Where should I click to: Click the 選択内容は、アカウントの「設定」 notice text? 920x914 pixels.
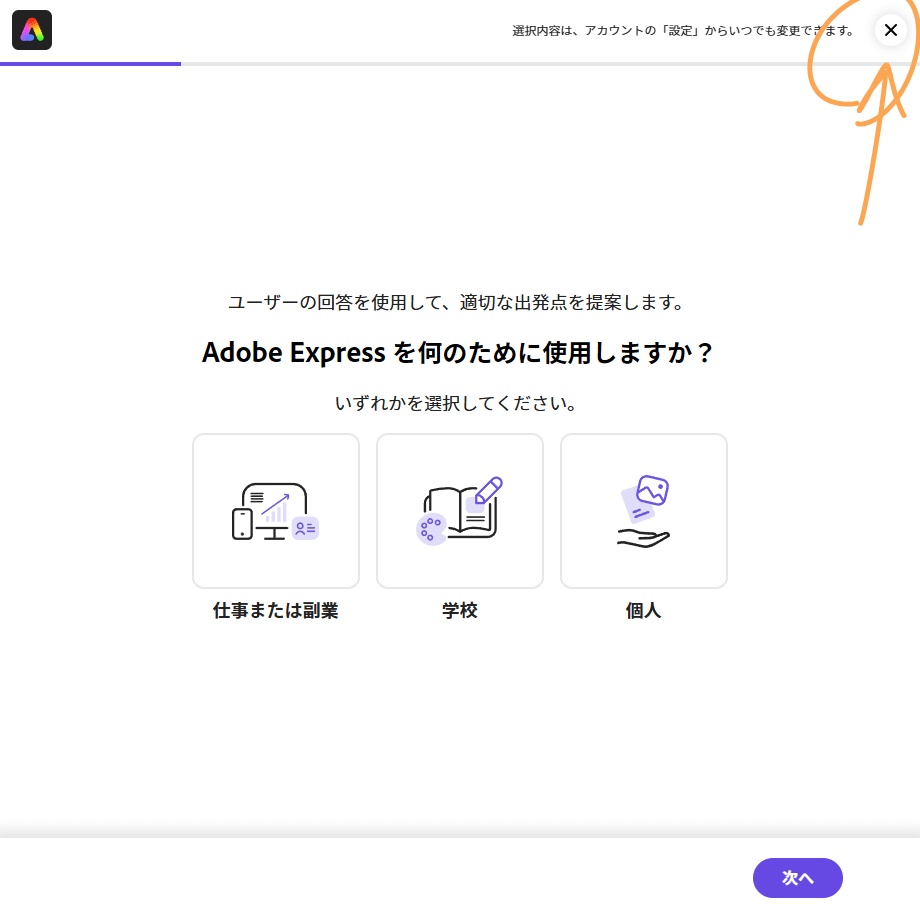click(684, 31)
